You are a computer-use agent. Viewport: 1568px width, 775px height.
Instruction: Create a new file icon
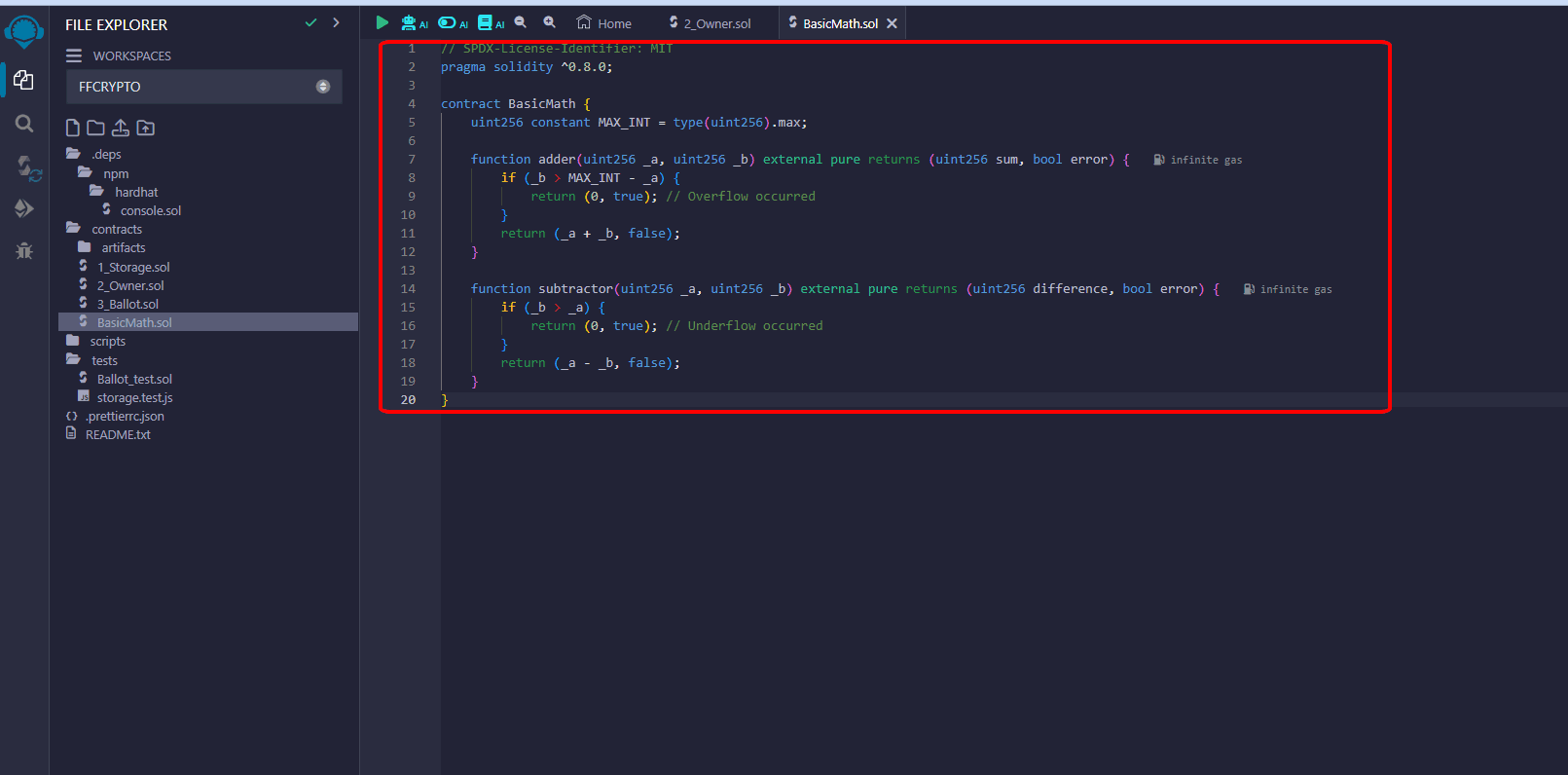[x=73, y=128]
